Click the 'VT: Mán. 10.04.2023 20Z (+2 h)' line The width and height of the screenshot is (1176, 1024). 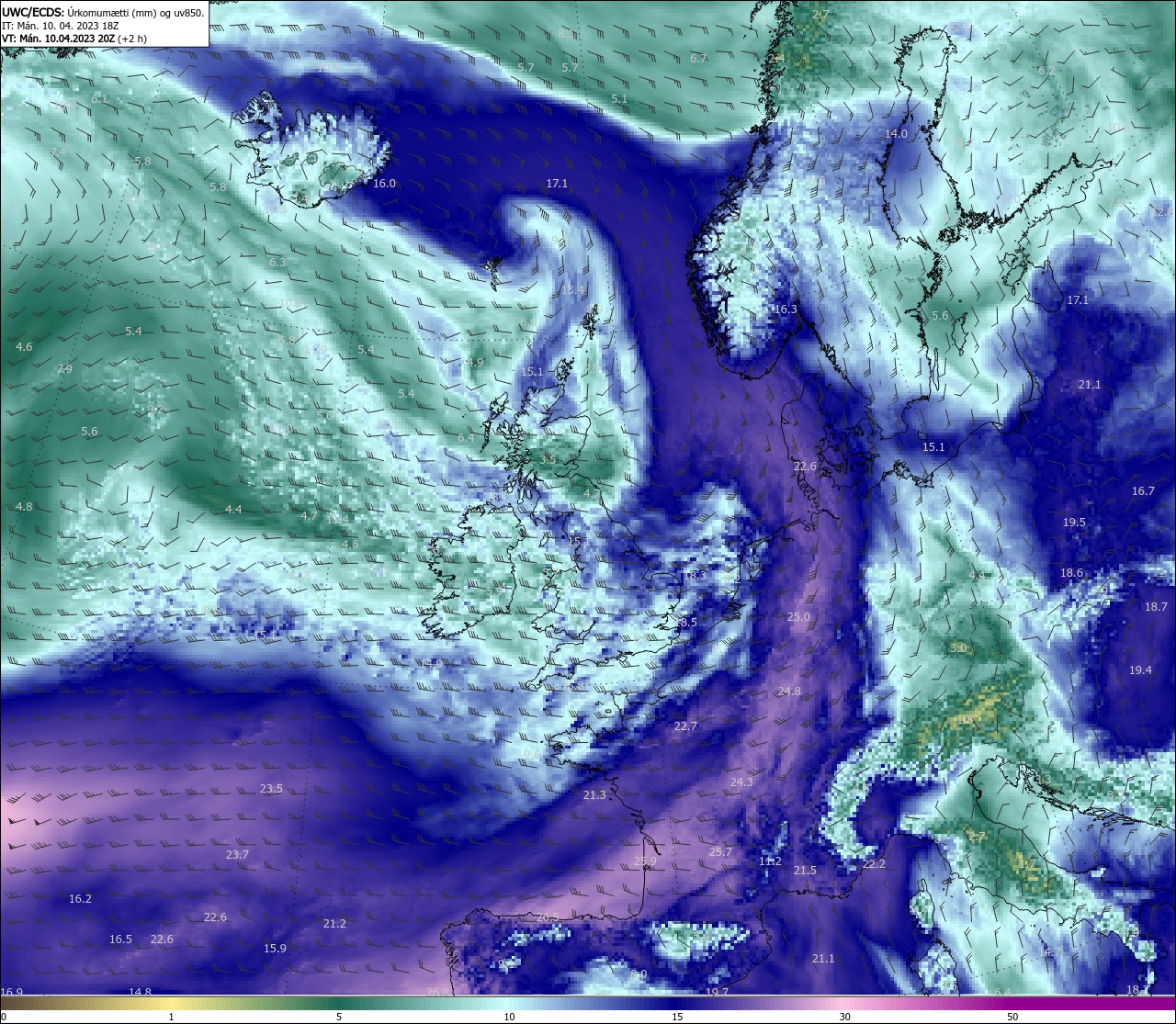point(73,39)
